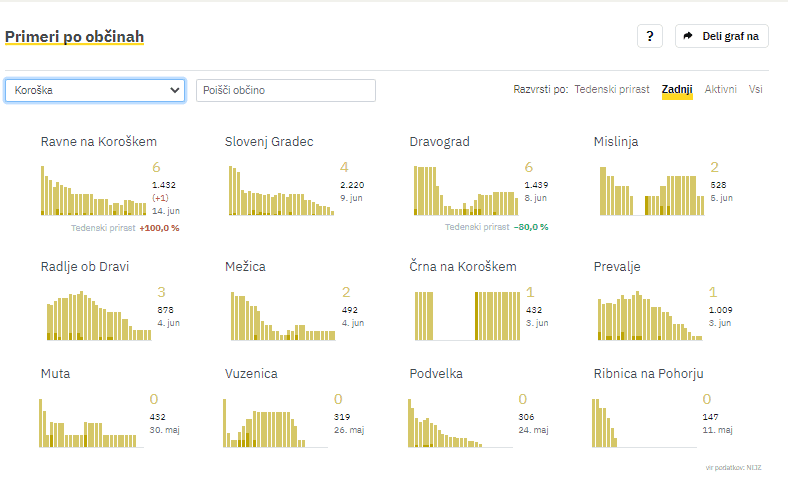Open the Mežica bar chart

click(x=282, y=315)
